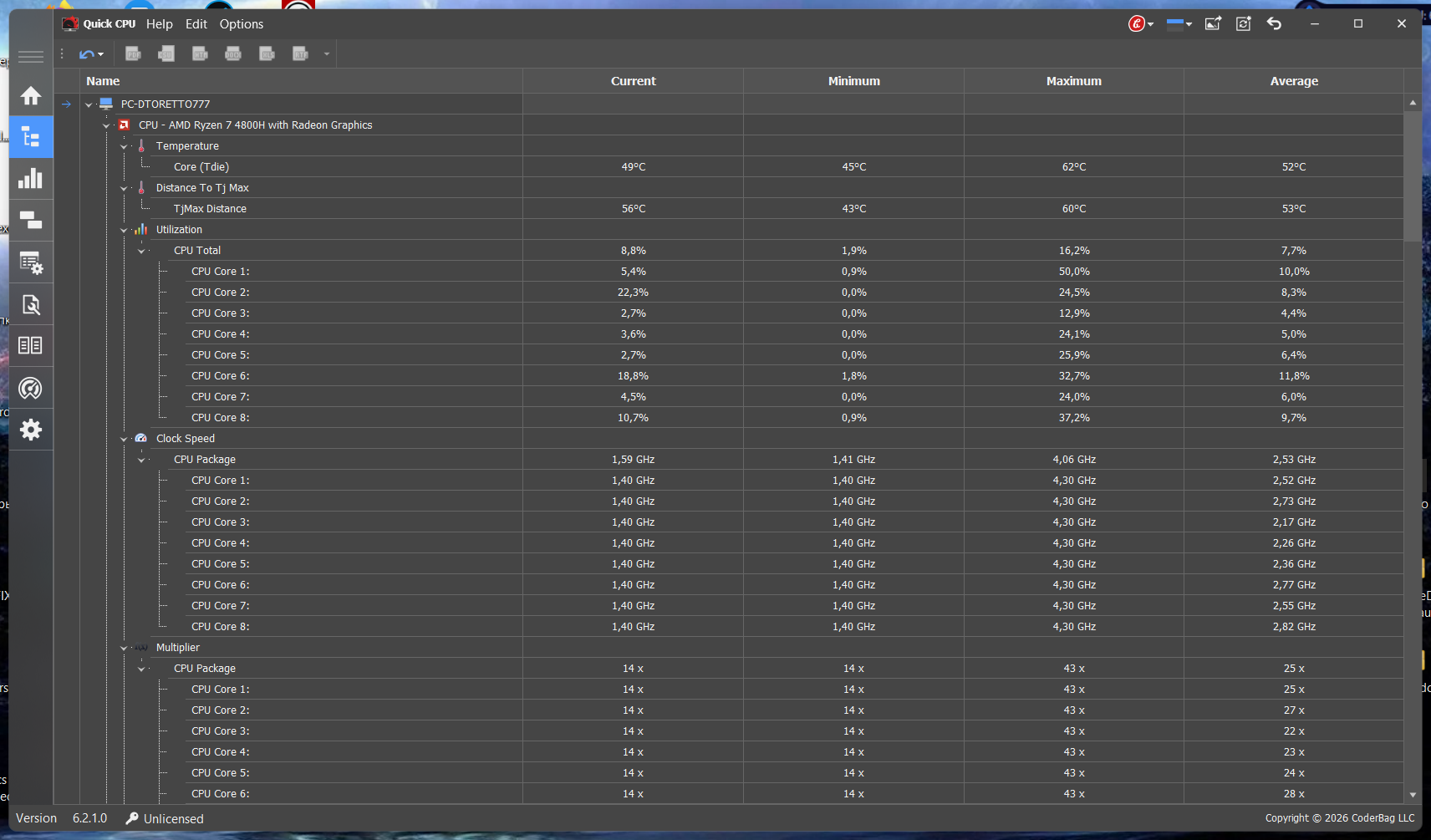Click the gauge performance icon in sidebar
Screen dimensions: 1431x840
pos(31,388)
